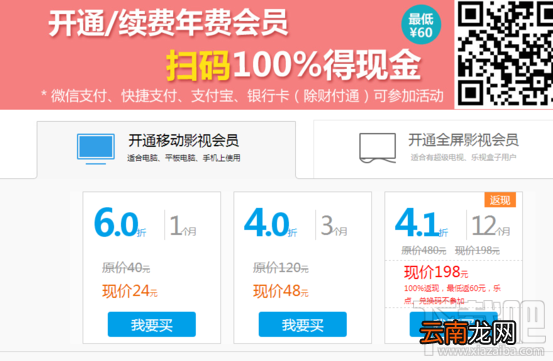This screenshot has width=553, height=361.
Task: Click 我要买 for the 1个月 plan
Action: pyautogui.click(x=152, y=324)
